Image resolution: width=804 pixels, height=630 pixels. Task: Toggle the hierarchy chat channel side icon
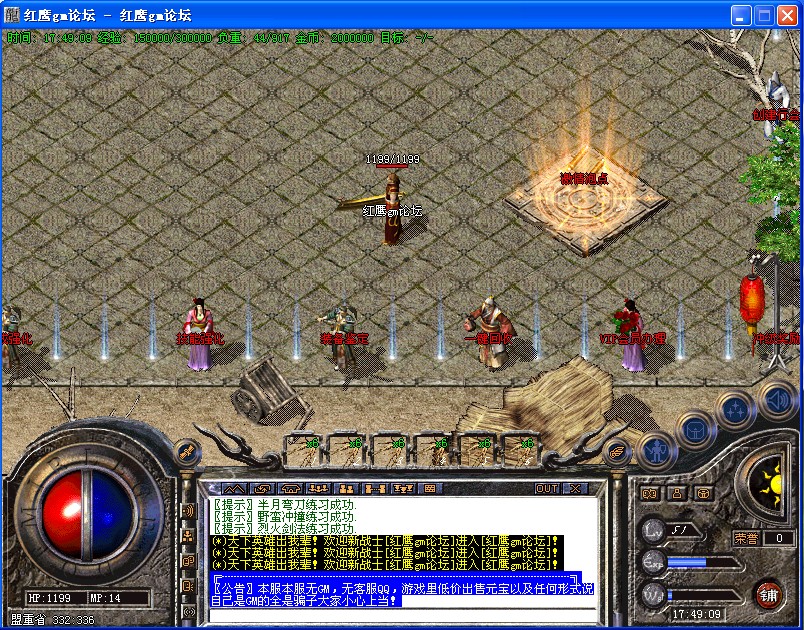[189, 536]
